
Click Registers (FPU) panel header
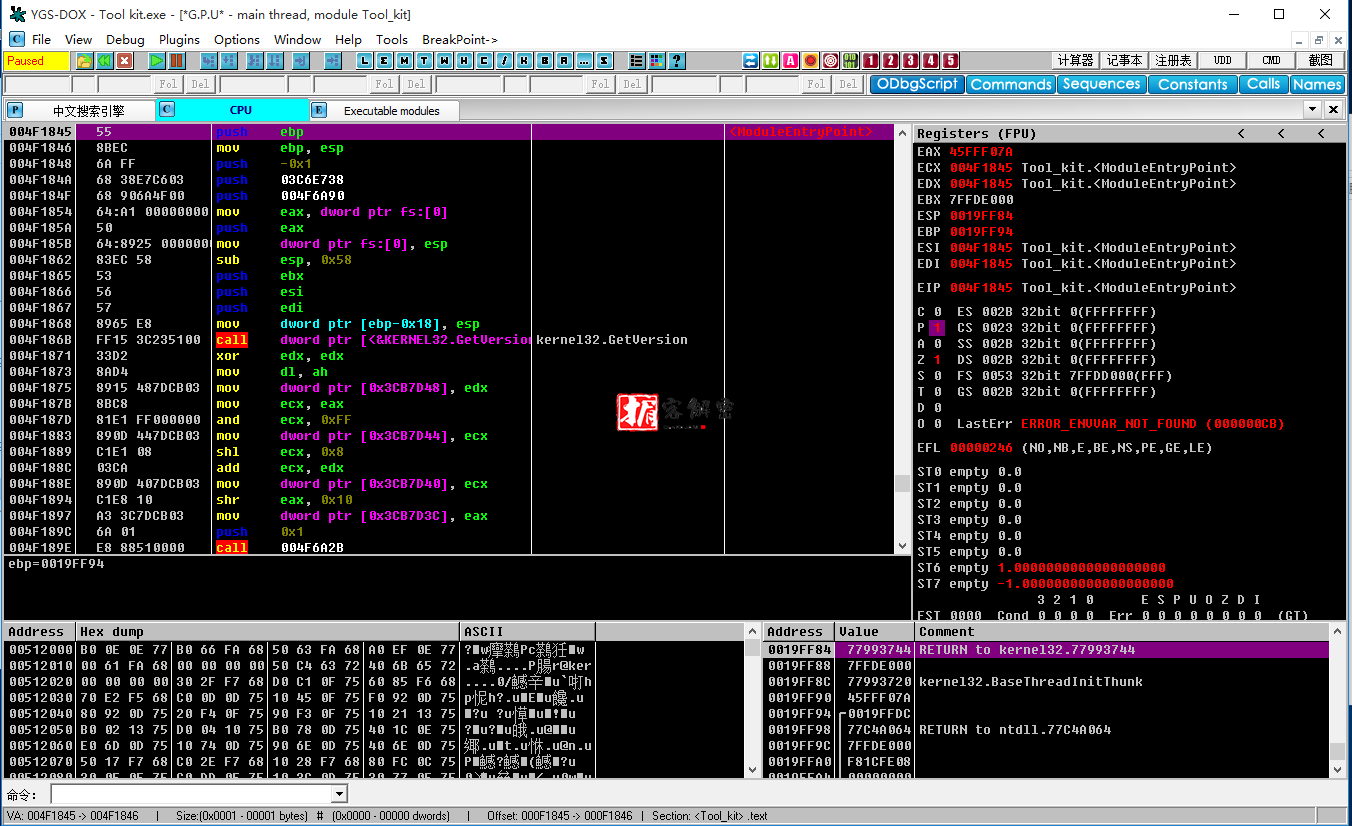pos(1130,133)
